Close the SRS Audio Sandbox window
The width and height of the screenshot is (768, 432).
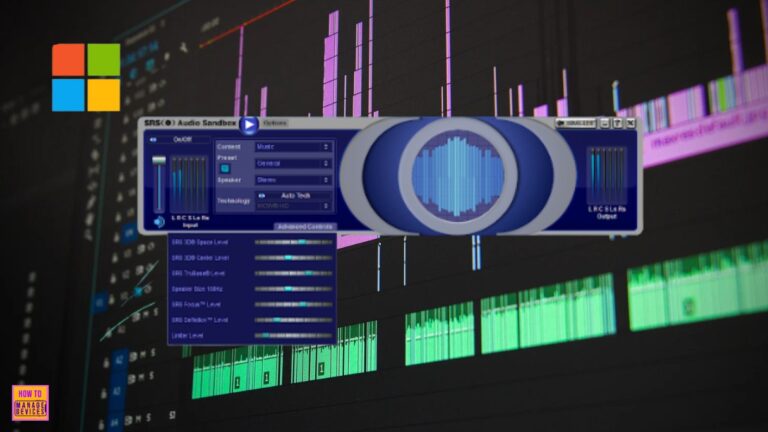[x=630, y=123]
